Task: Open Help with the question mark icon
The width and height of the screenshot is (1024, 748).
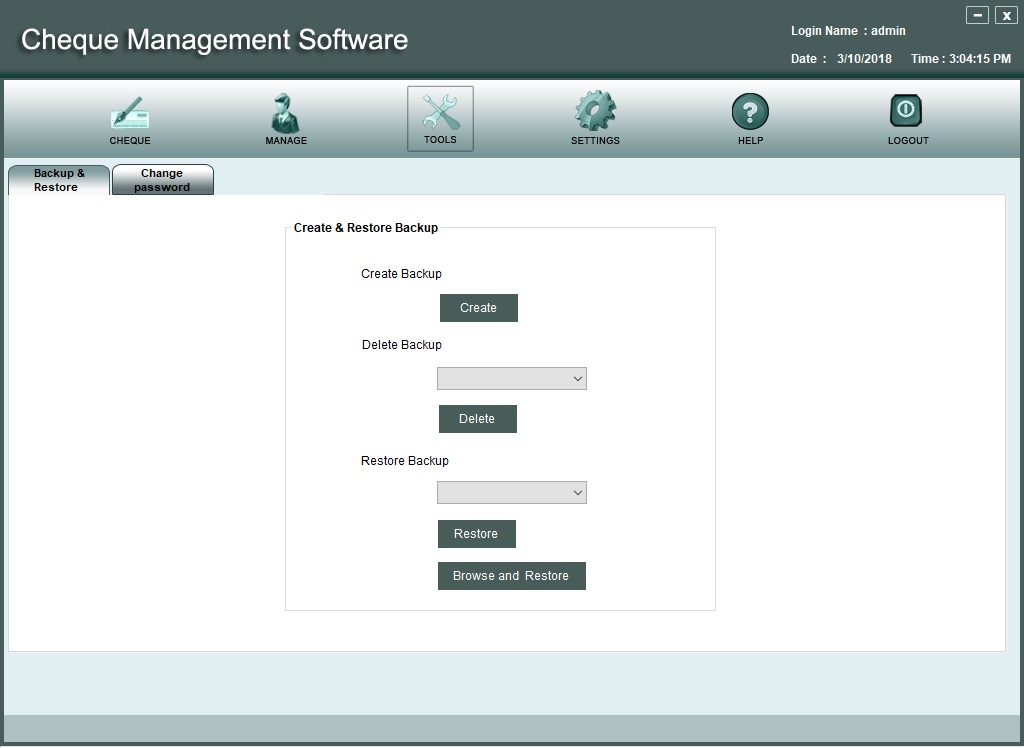Action: coord(750,112)
